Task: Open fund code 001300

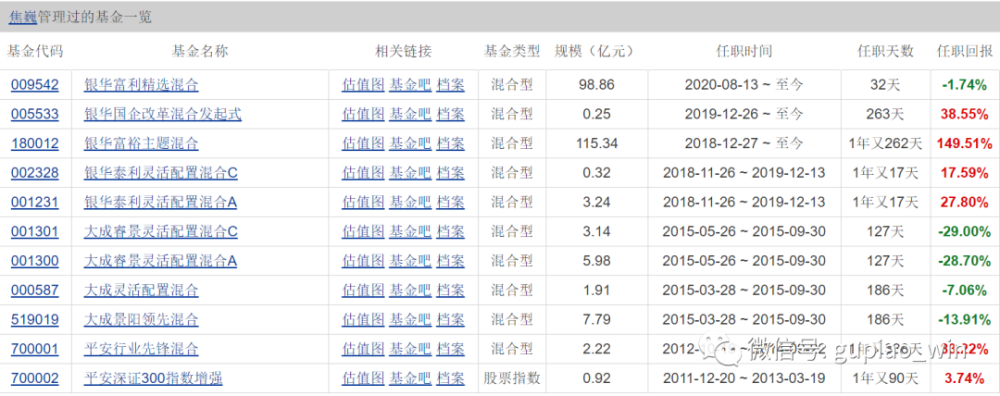Action: (x=34, y=261)
